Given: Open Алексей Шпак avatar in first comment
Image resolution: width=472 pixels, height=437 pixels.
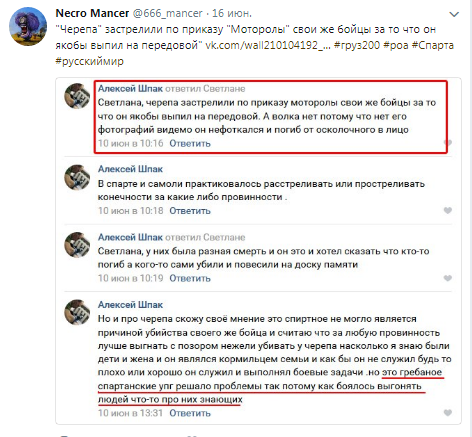Looking at the screenshot, I should click(77, 96).
